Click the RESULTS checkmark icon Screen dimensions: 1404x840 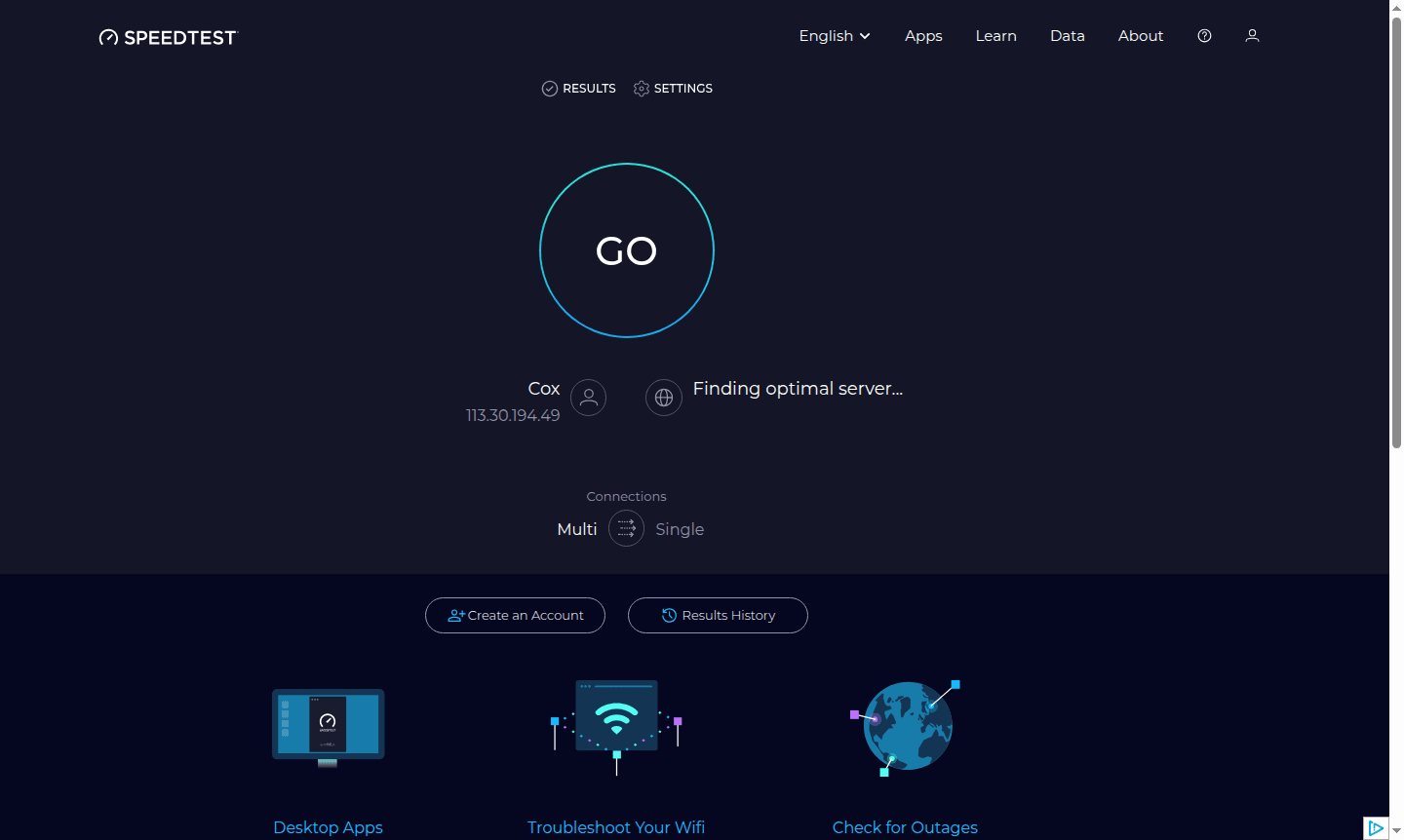pos(549,88)
